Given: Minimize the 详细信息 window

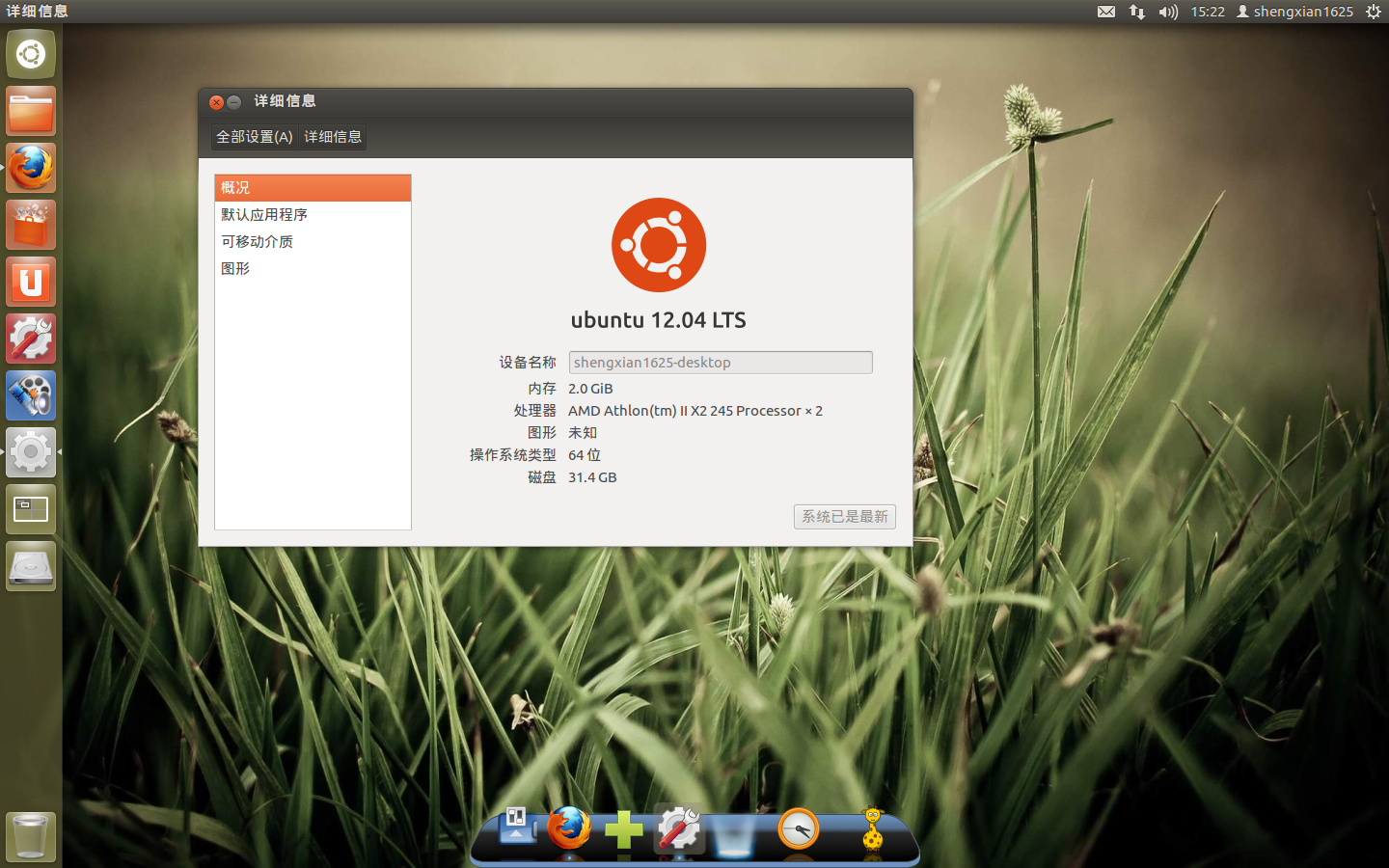Looking at the screenshot, I should 233,102.
